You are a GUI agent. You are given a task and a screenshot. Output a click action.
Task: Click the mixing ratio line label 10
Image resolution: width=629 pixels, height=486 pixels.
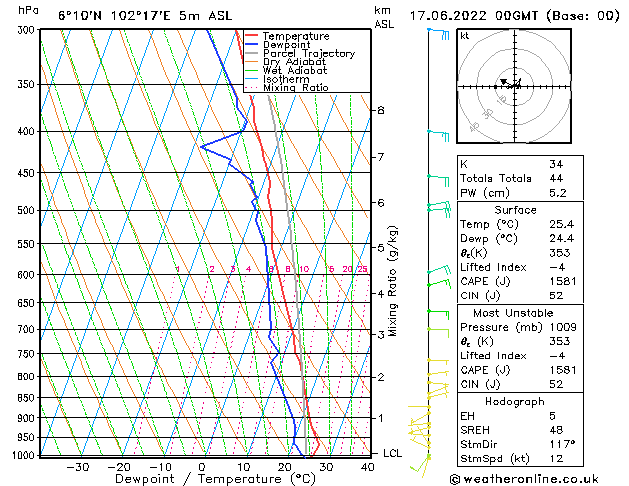pos(304,269)
